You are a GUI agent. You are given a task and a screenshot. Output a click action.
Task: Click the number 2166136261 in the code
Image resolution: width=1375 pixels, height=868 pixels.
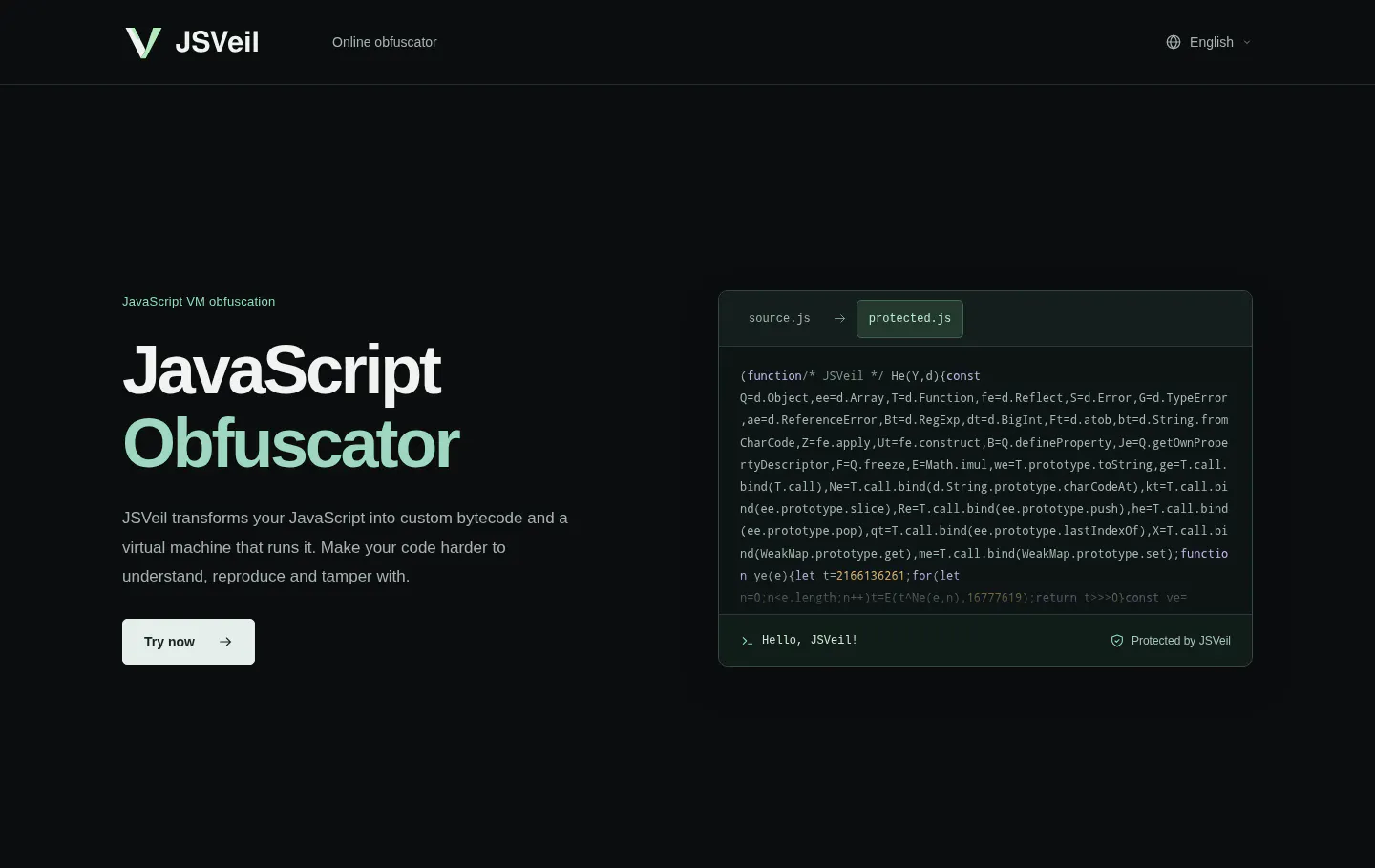click(870, 576)
